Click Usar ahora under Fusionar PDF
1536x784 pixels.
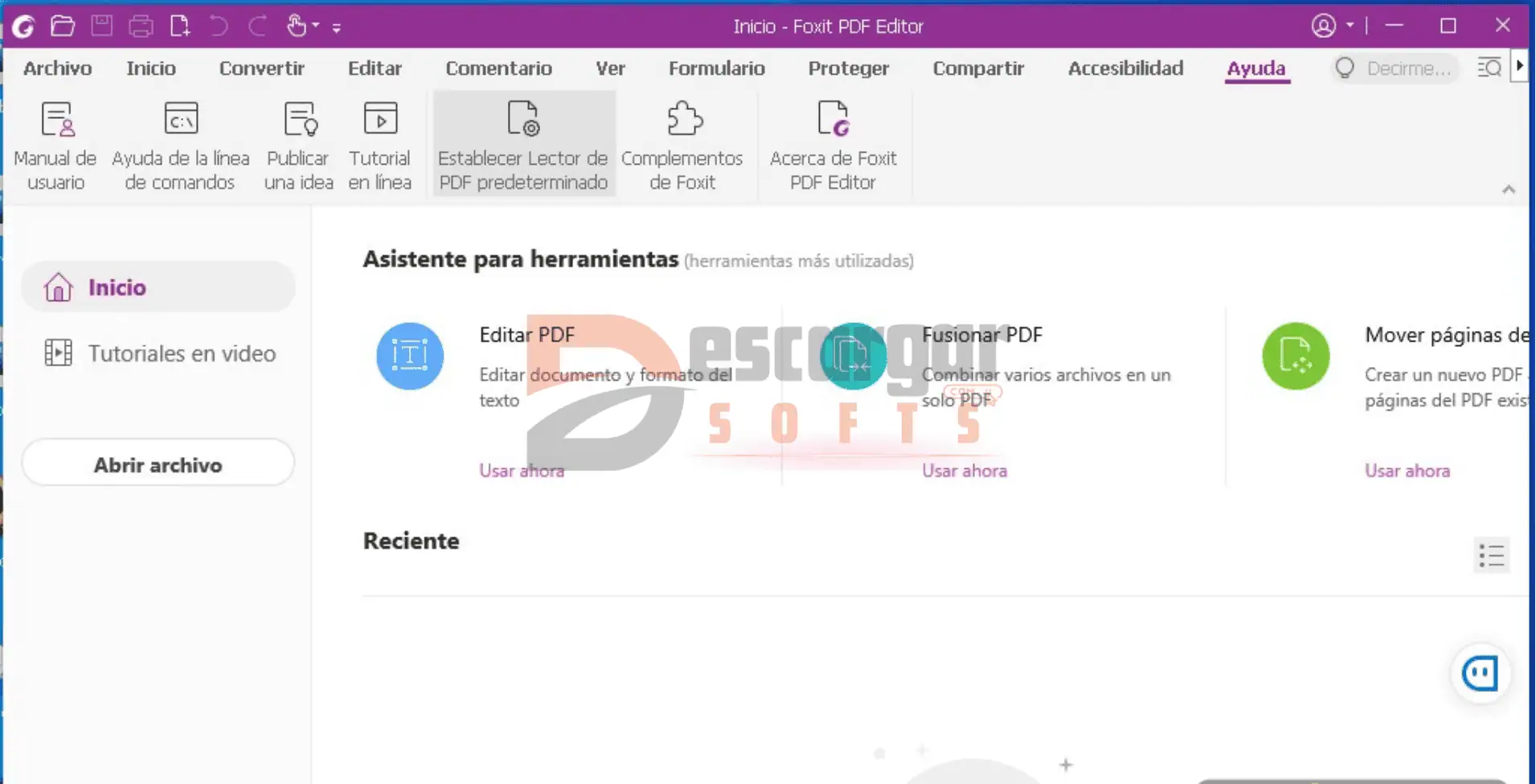click(x=965, y=471)
